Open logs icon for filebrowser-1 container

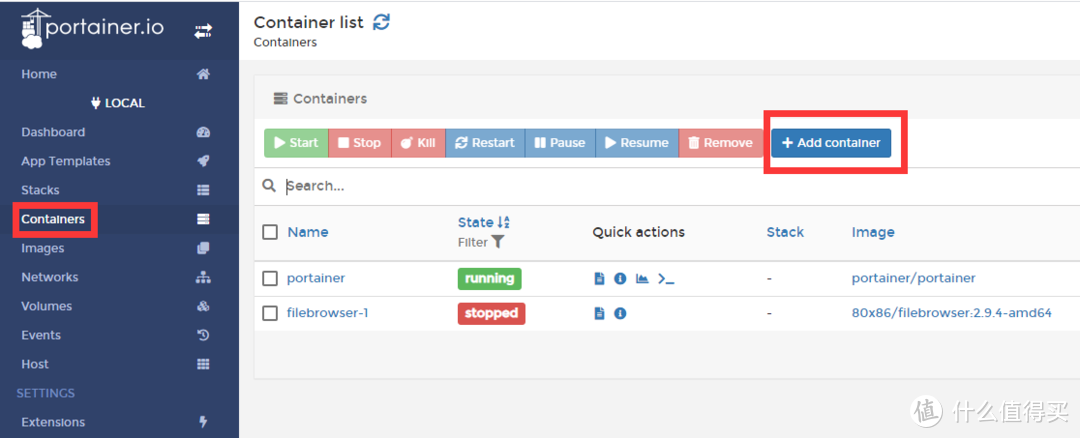599,313
